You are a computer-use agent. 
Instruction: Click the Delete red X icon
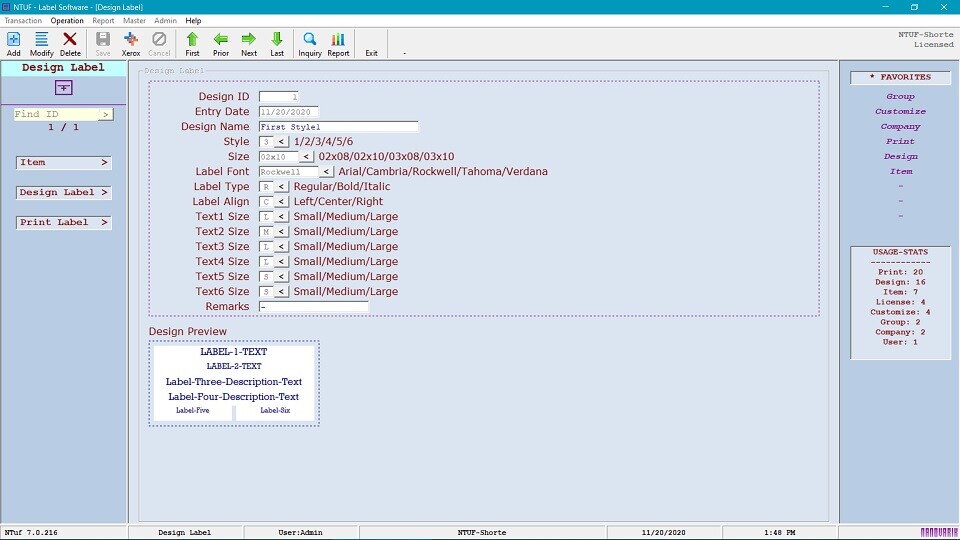click(70, 40)
